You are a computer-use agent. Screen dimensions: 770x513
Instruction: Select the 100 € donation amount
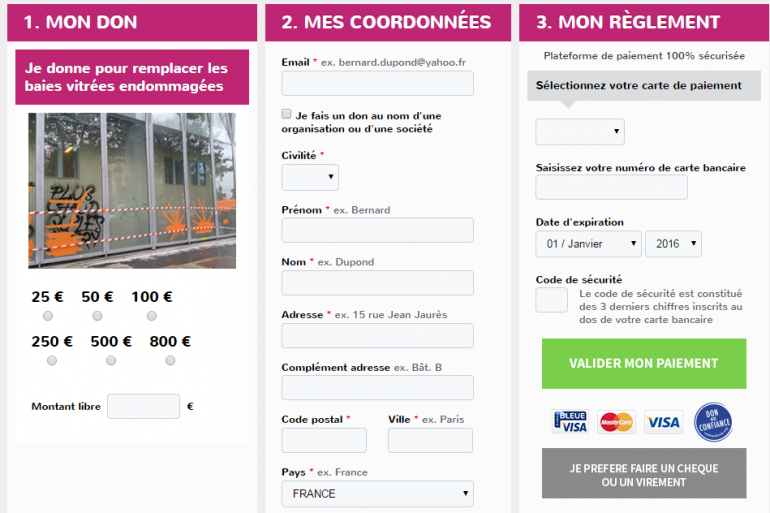[152, 316]
